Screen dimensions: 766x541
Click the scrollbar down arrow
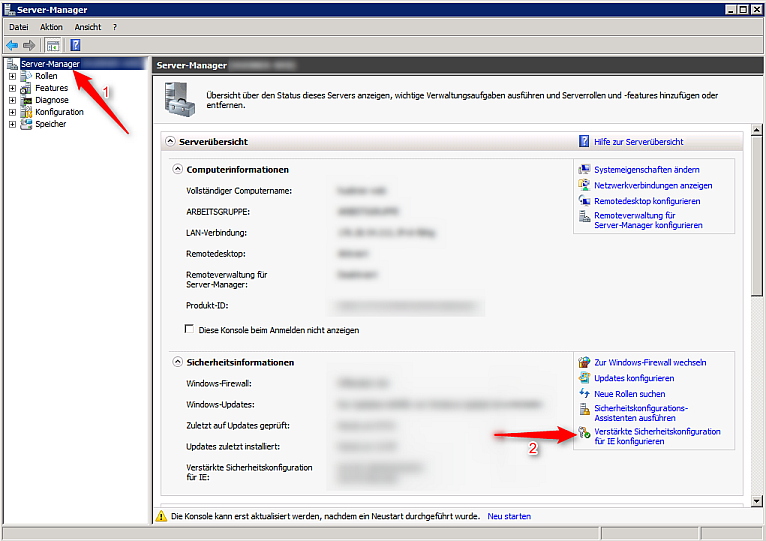click(x=757, y=500)
